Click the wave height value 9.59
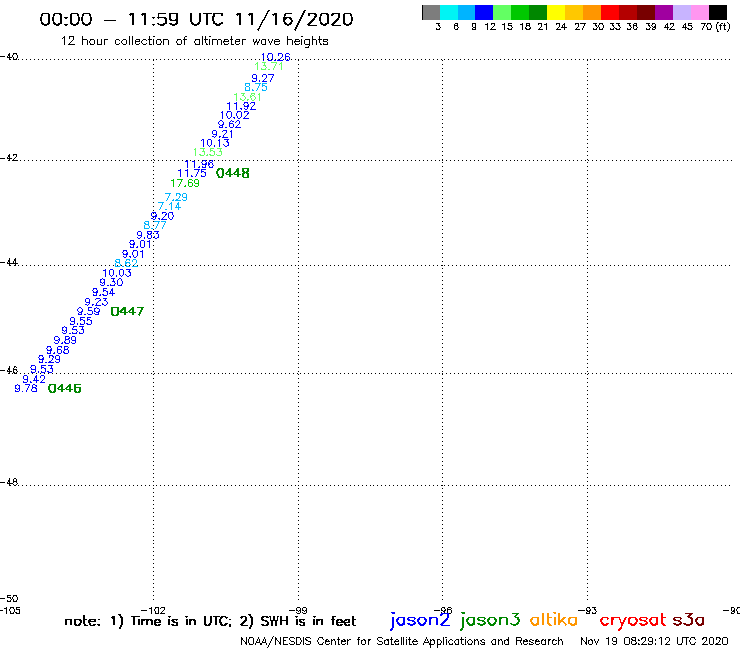 click(89, 312)
